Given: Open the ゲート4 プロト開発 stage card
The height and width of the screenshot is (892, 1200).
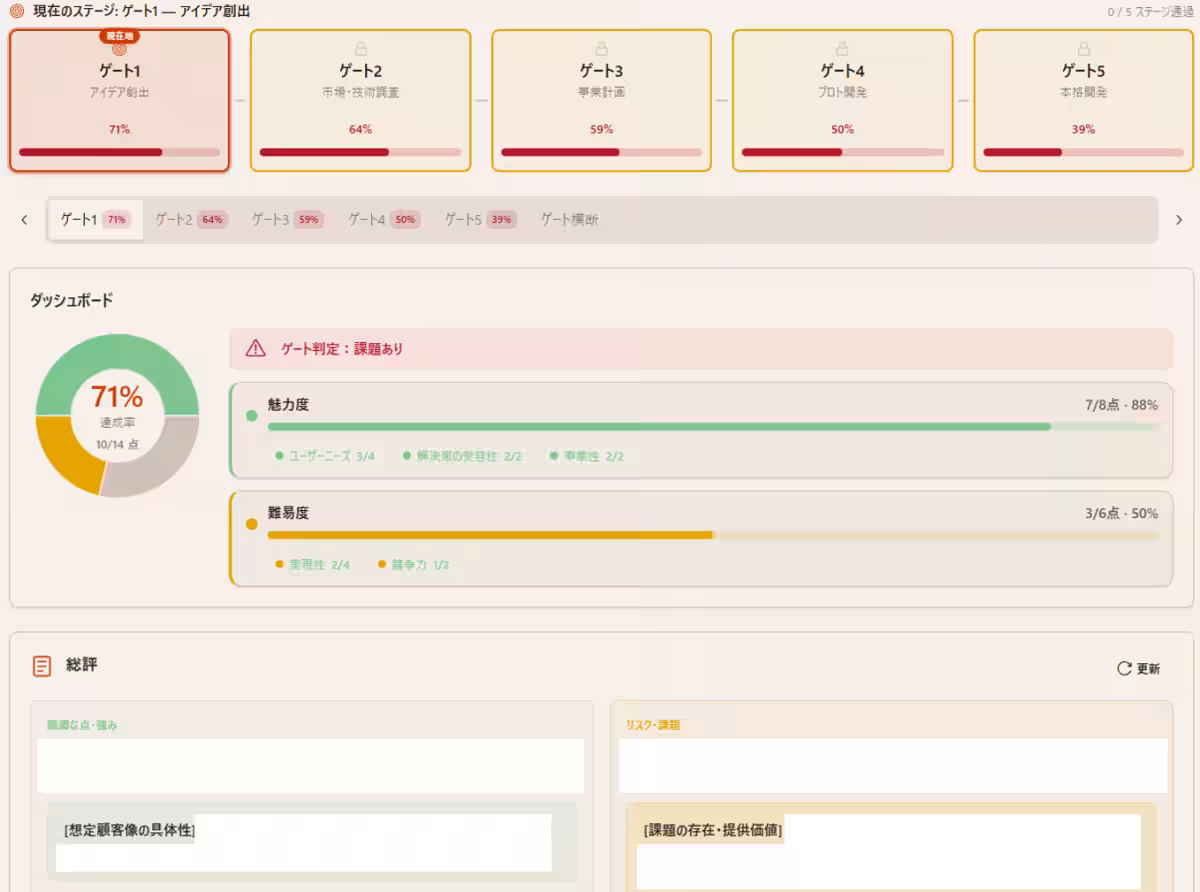Looking at the screenshot, I should tap(843, 101).
